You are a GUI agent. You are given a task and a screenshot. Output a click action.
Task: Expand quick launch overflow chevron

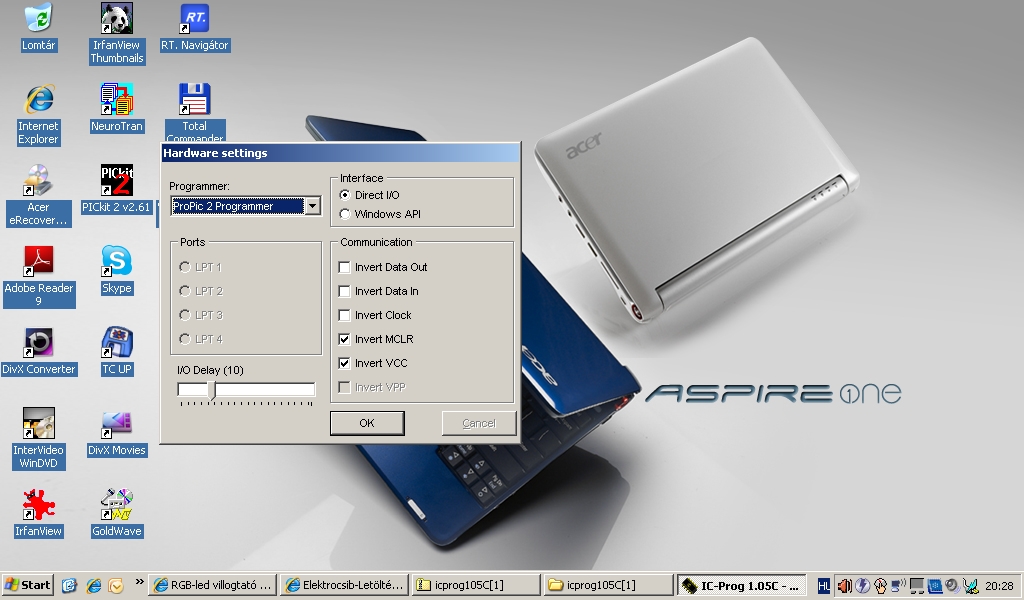click(x=139, y=582)
